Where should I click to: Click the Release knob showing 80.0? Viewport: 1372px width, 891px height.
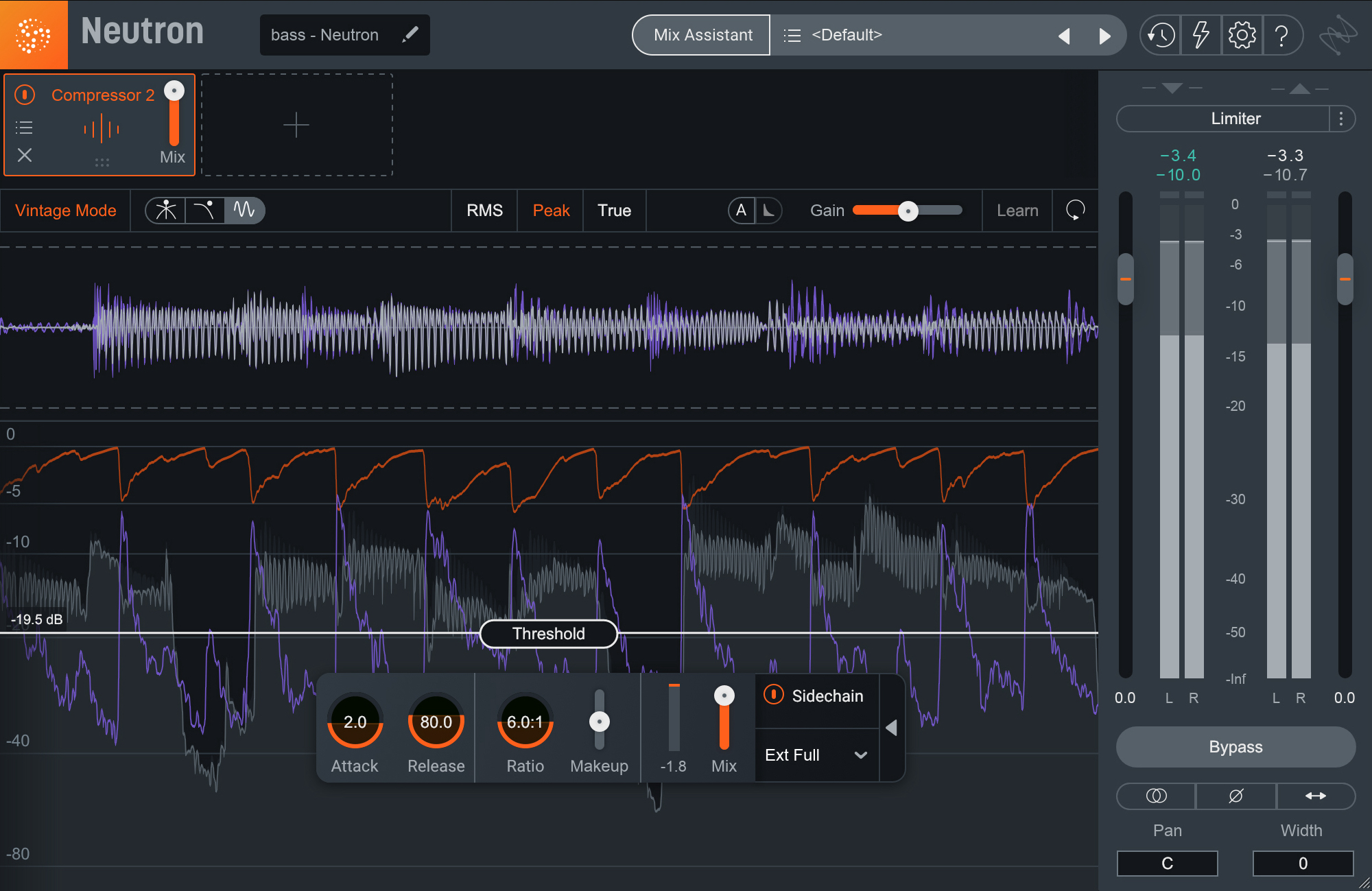tap(436, 721)
